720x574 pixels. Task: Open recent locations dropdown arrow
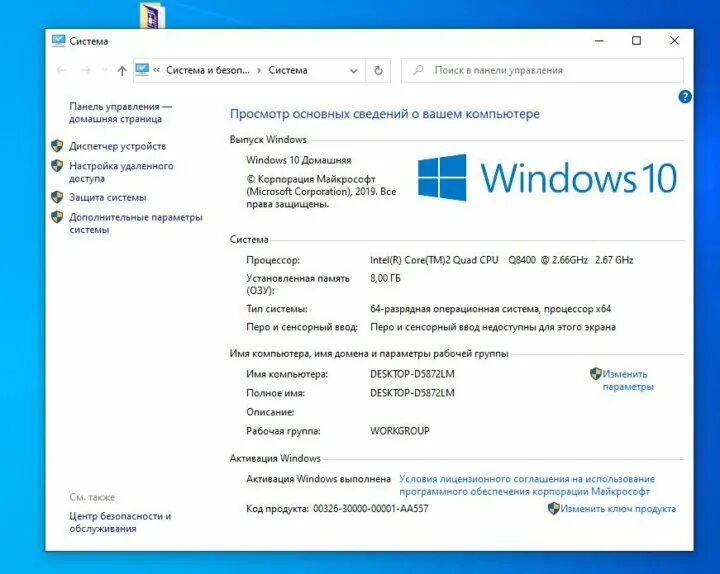(x=105, y=70)
